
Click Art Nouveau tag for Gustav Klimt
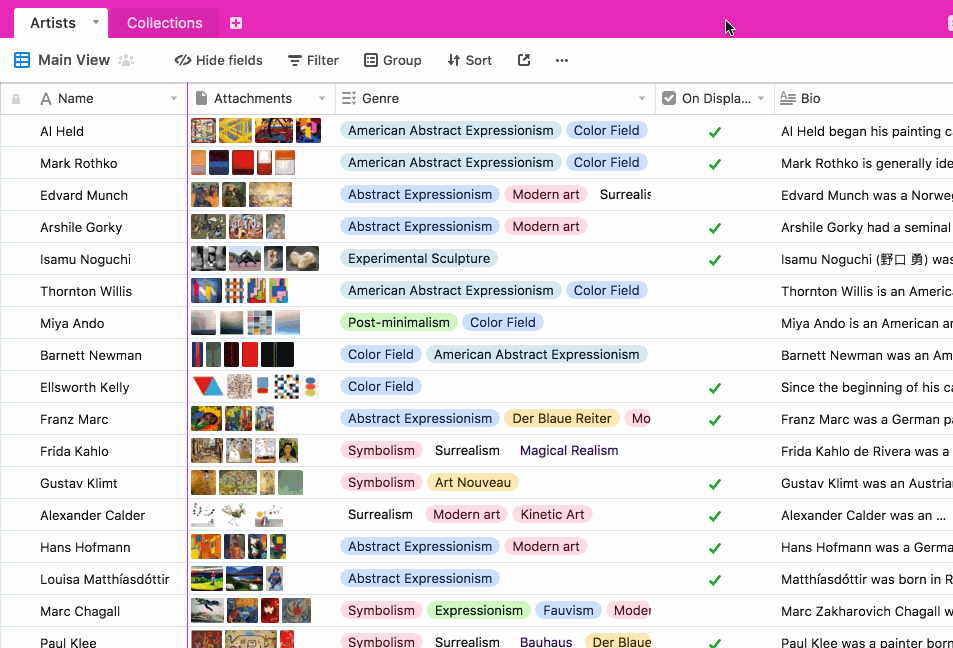point(473,482)
